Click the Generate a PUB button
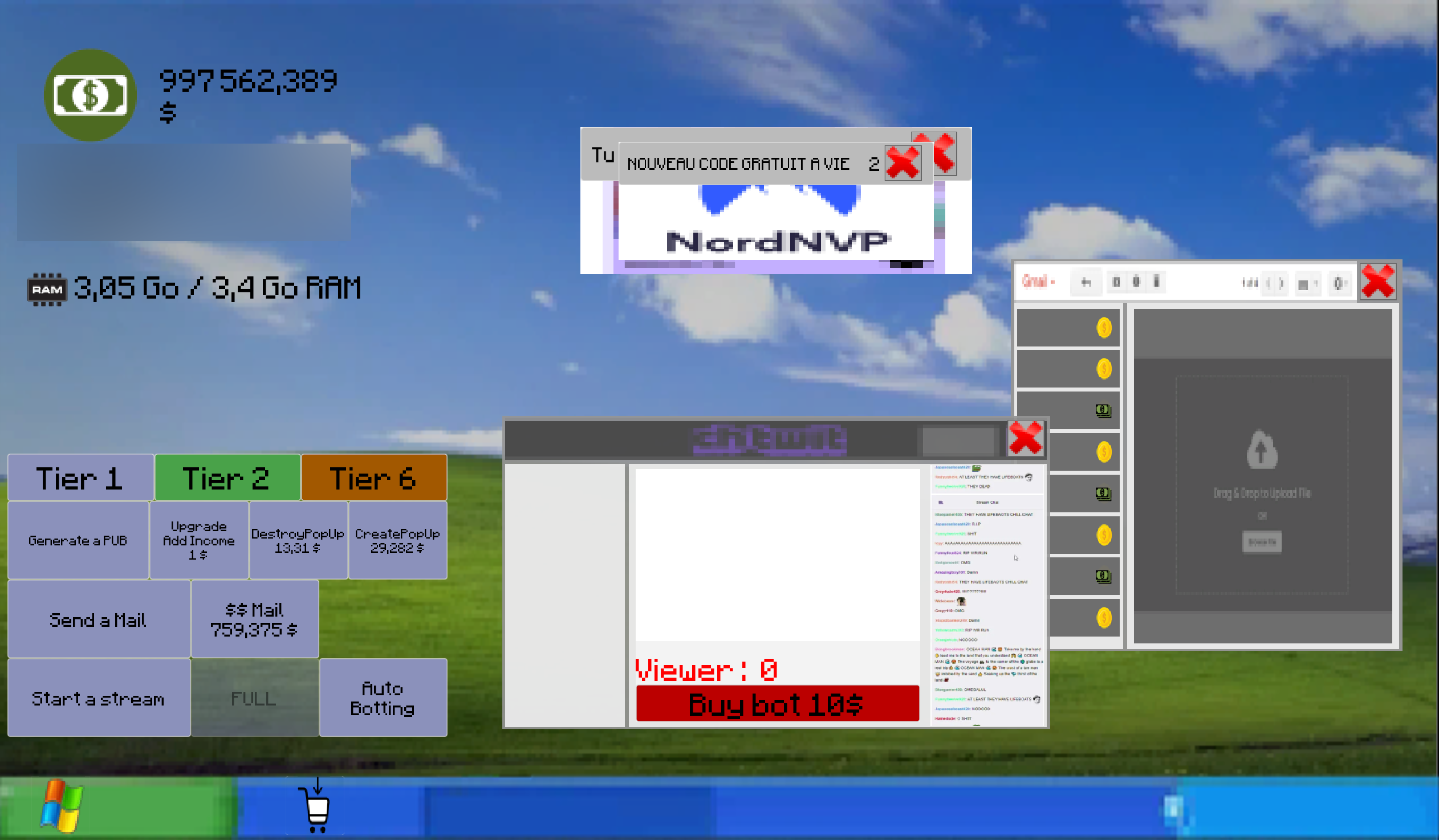This screenshot has width=1439, height=840. pyautogui.click(x=78, y=540)
